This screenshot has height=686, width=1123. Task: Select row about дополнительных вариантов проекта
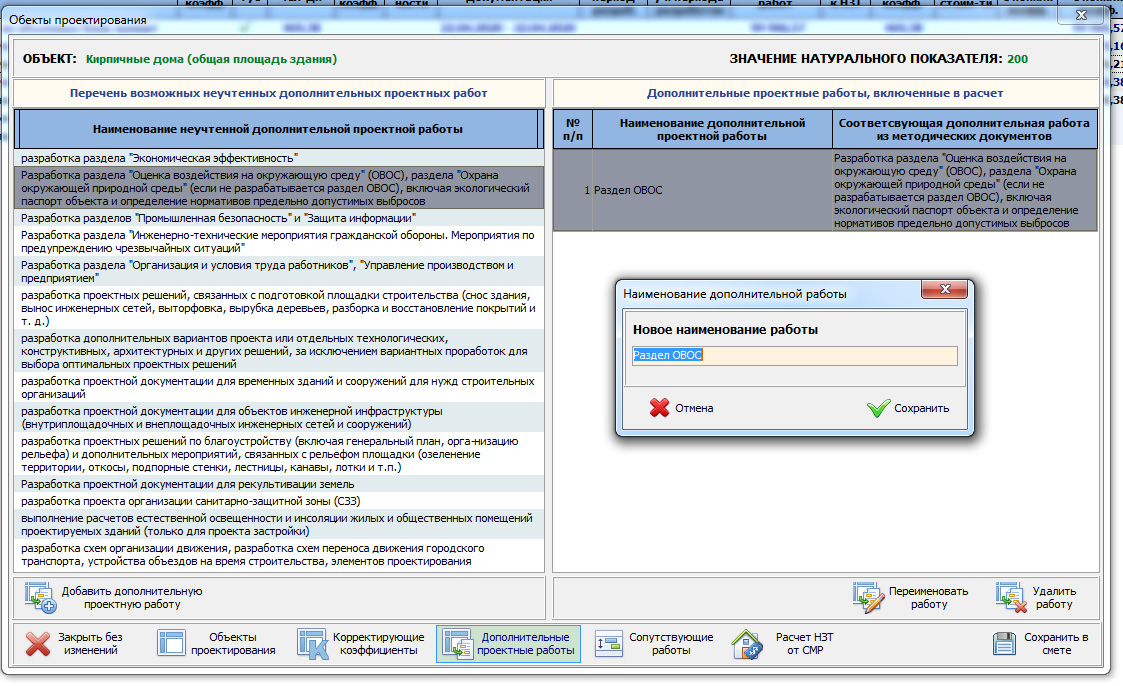coord(279,351)
